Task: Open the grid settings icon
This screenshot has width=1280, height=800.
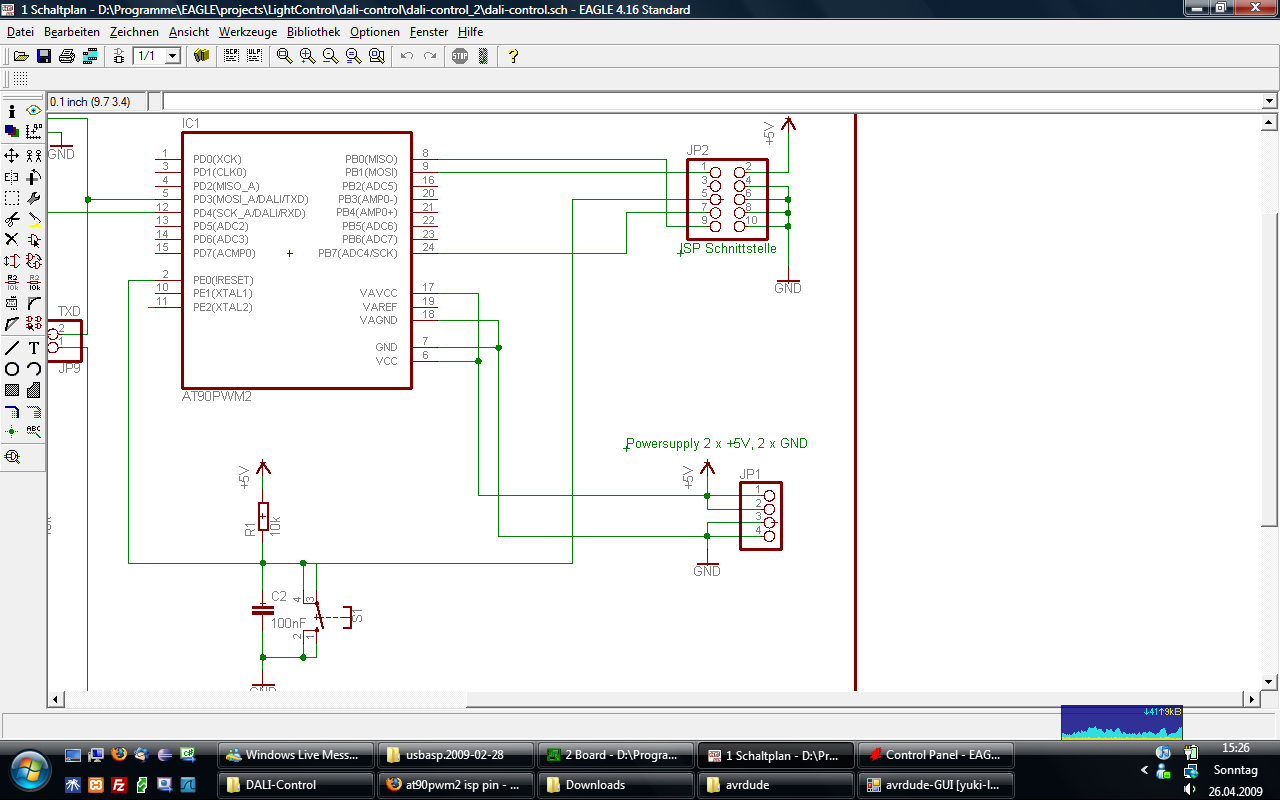Action: (x=21, y=79)
